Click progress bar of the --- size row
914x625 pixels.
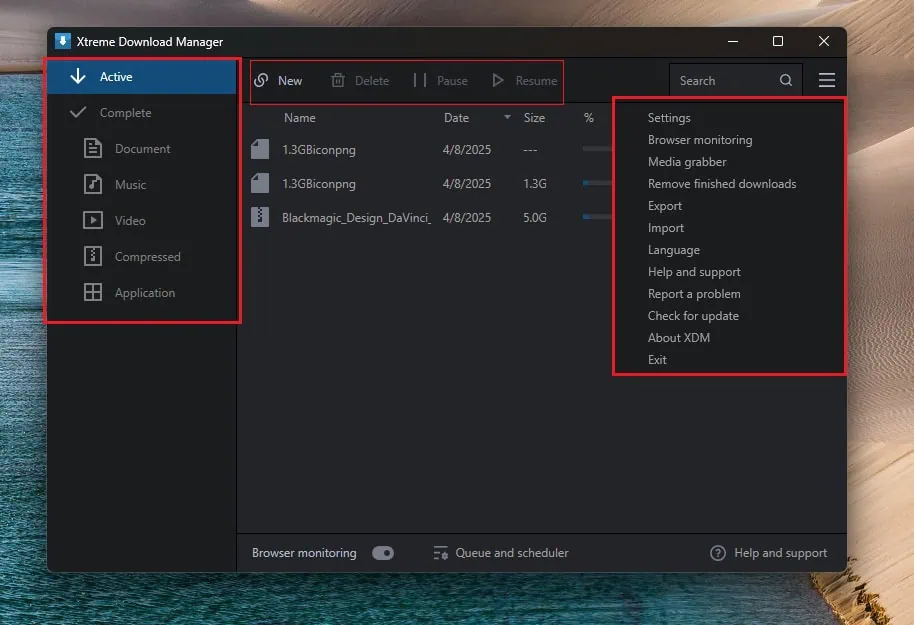click(597, 149)
